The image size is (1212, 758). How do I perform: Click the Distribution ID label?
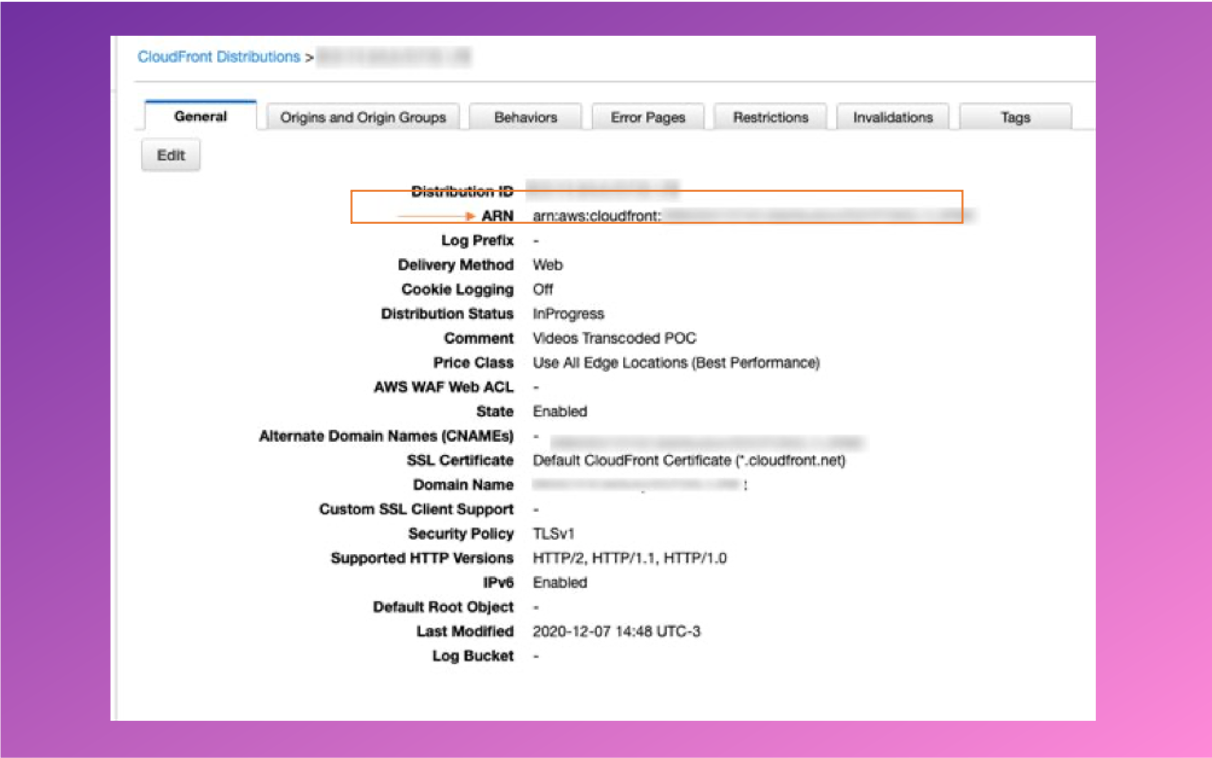tap(462, 191)
